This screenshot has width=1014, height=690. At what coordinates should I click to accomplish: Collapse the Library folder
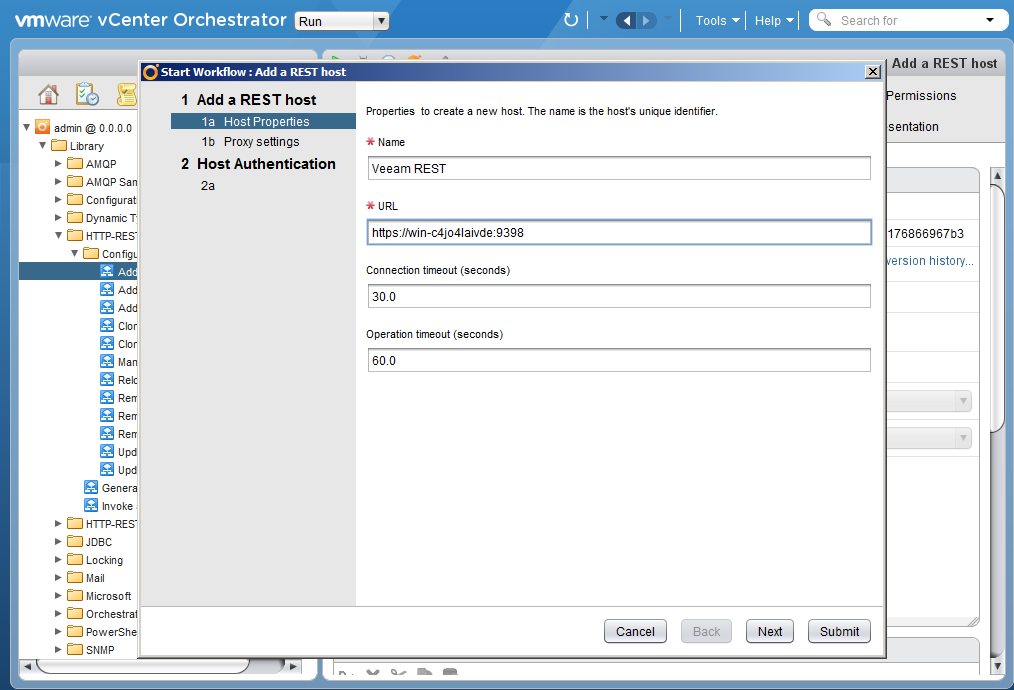pyautogui.click(x=43, y=146)
